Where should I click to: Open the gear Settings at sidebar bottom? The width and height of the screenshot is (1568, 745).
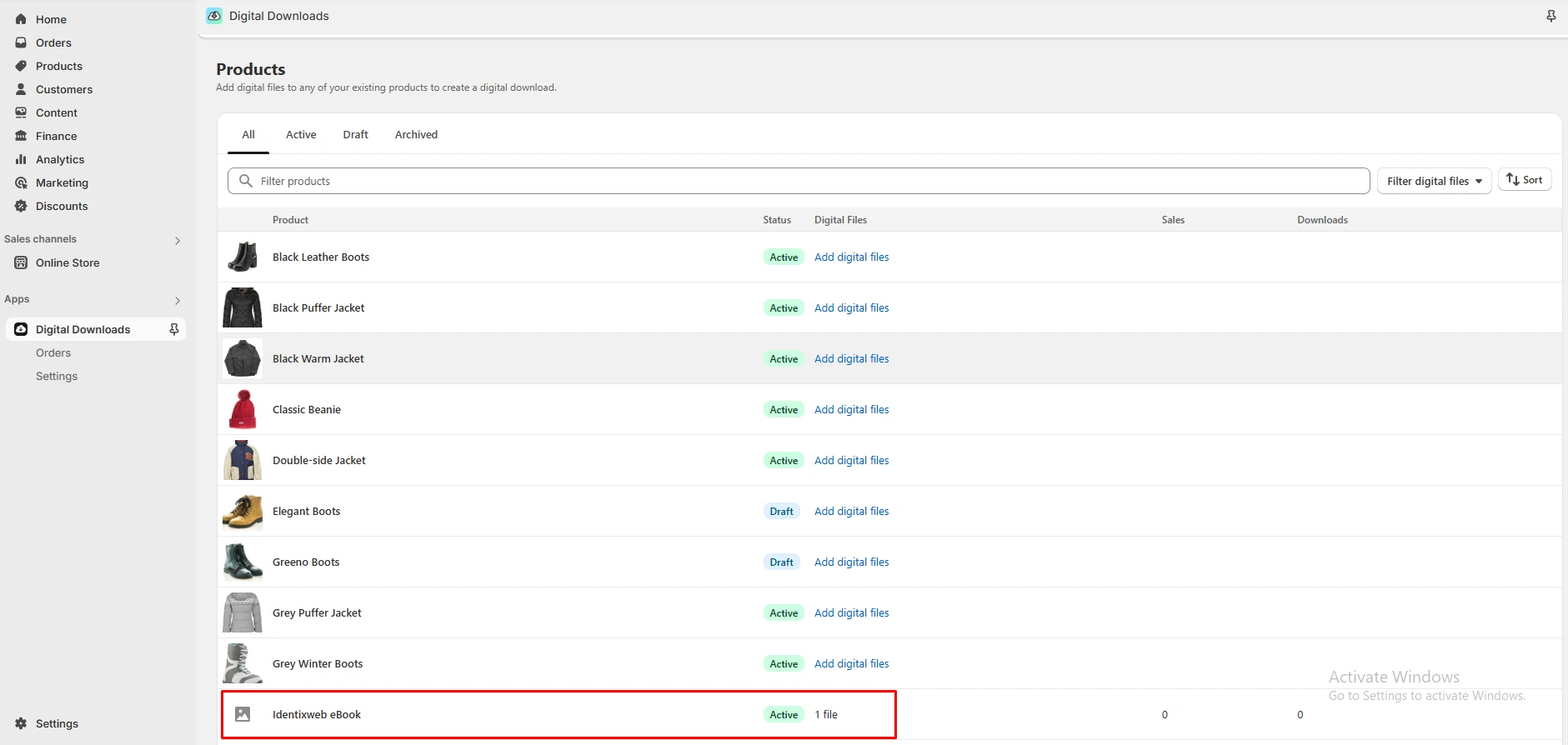(x=21, y=723)
